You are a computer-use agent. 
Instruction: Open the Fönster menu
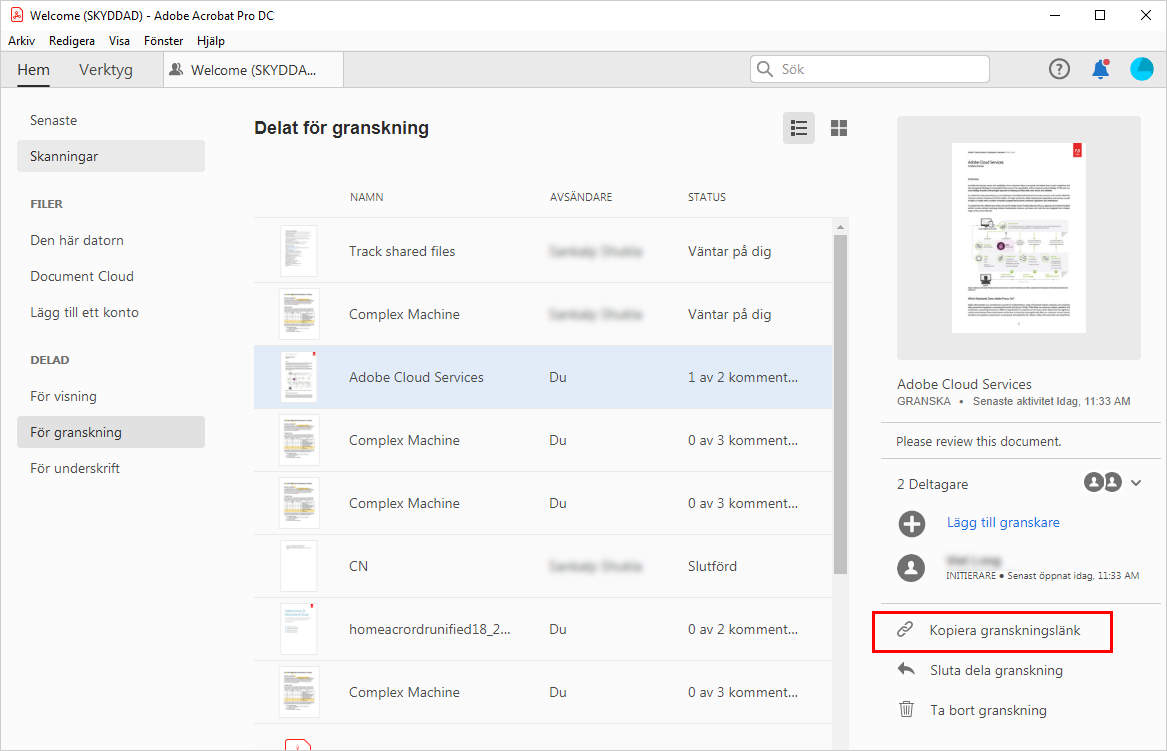[163, 41]
